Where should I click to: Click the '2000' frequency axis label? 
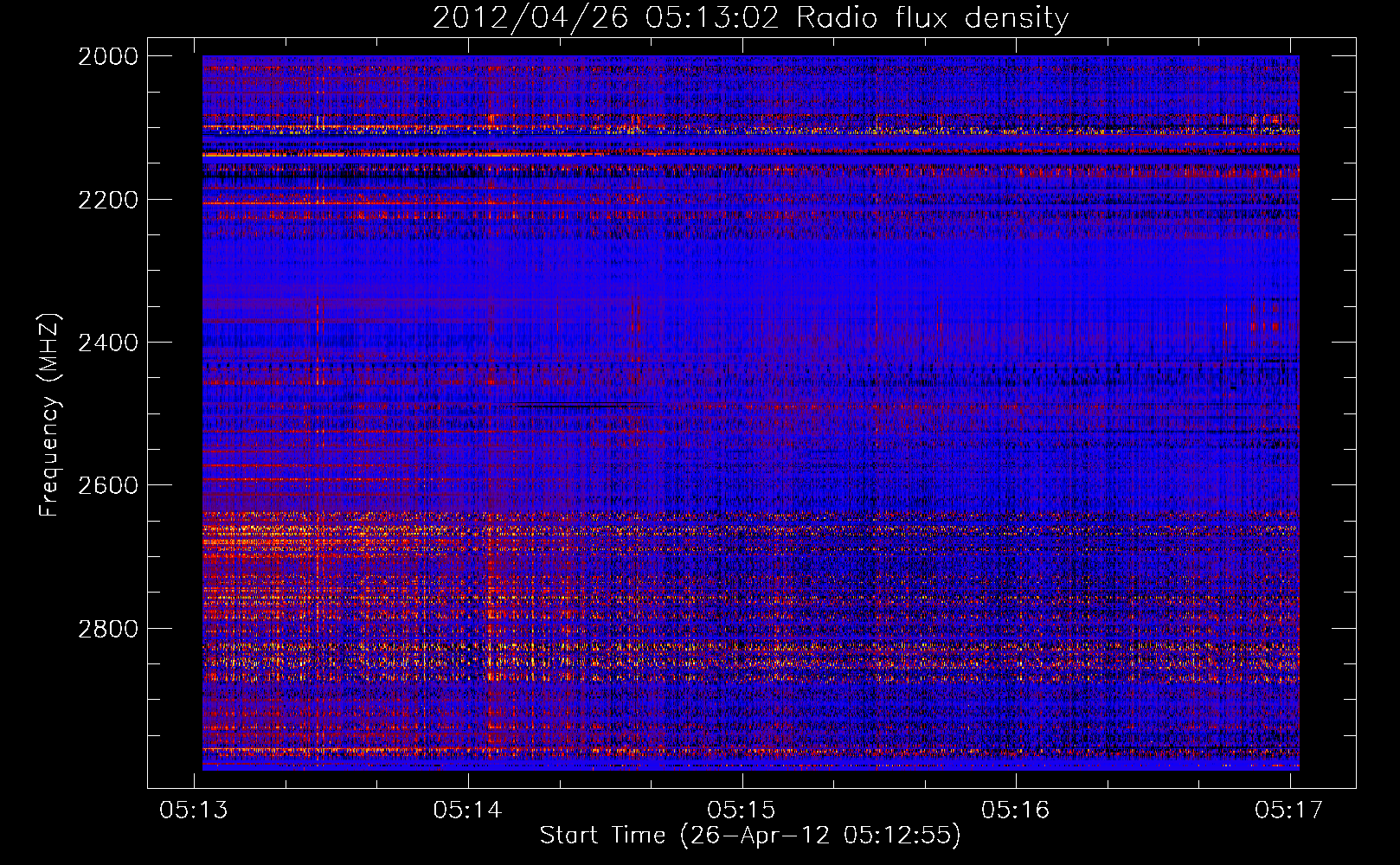pos(108,56)
